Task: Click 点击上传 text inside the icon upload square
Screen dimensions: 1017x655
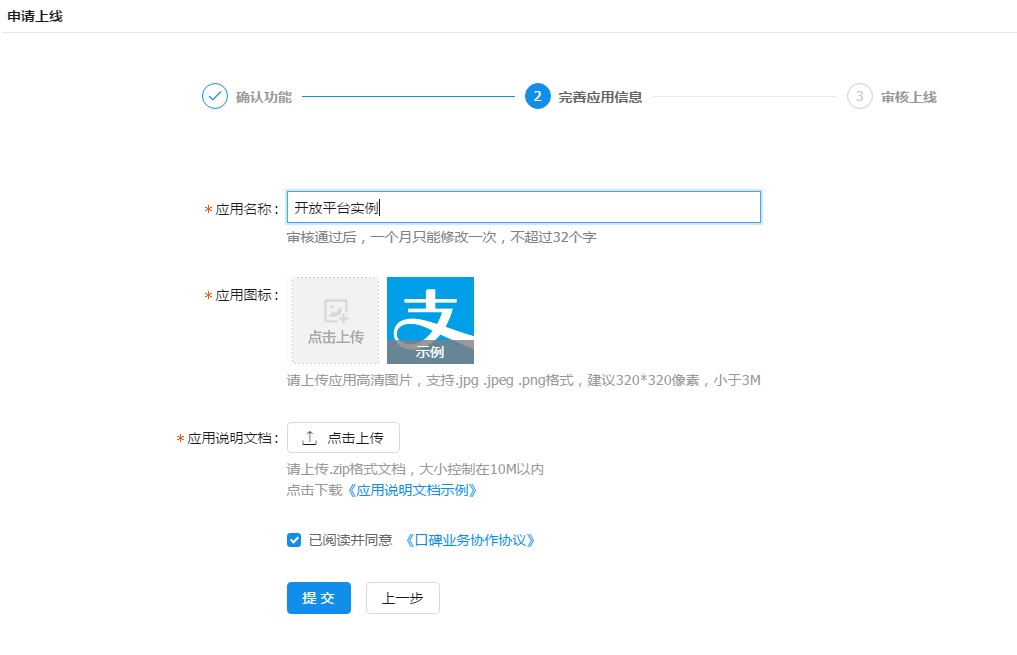Action: [x=334, y=335]
